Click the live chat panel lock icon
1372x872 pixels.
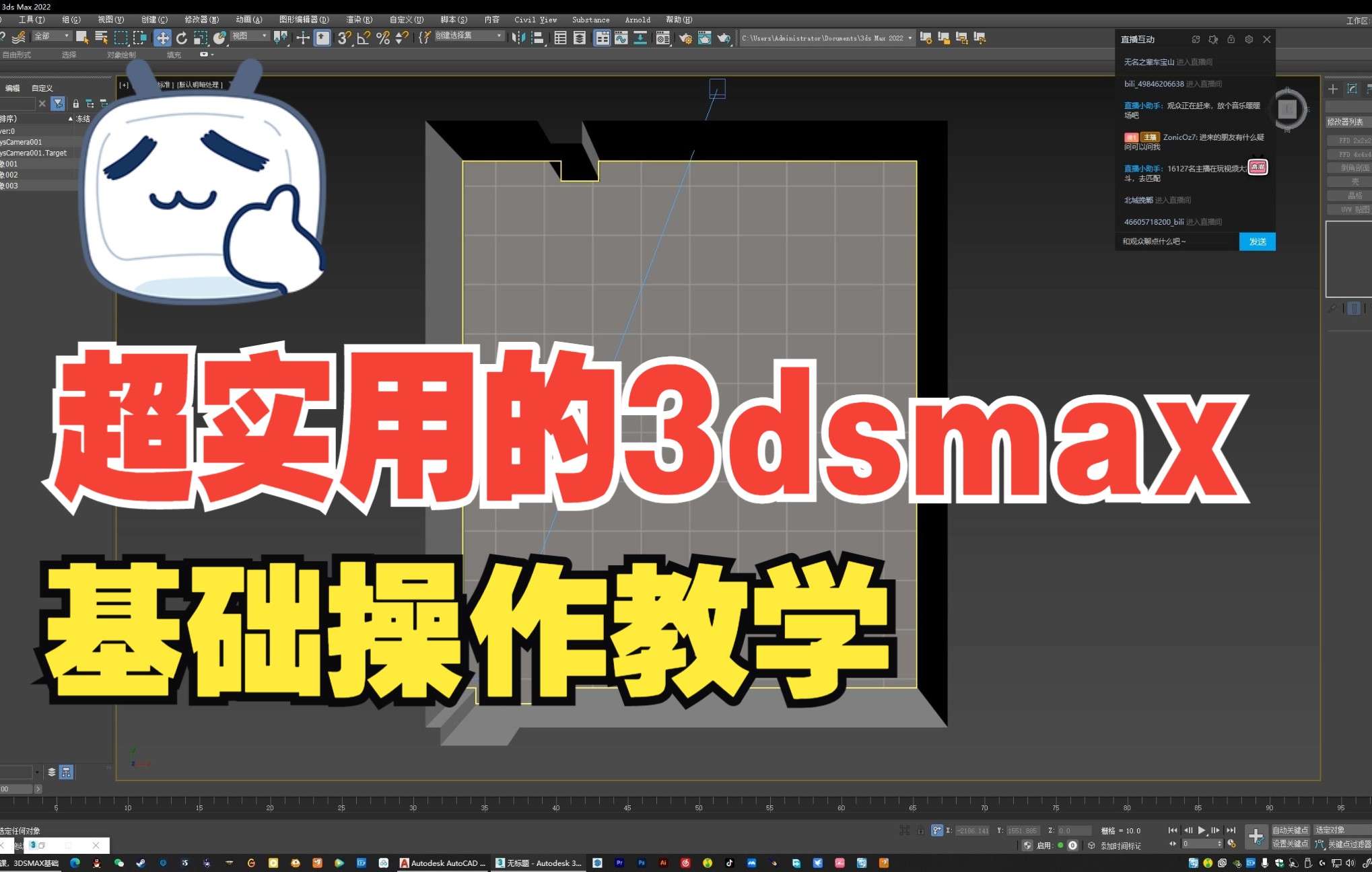pyautogui.click(x=1231, y=39)
